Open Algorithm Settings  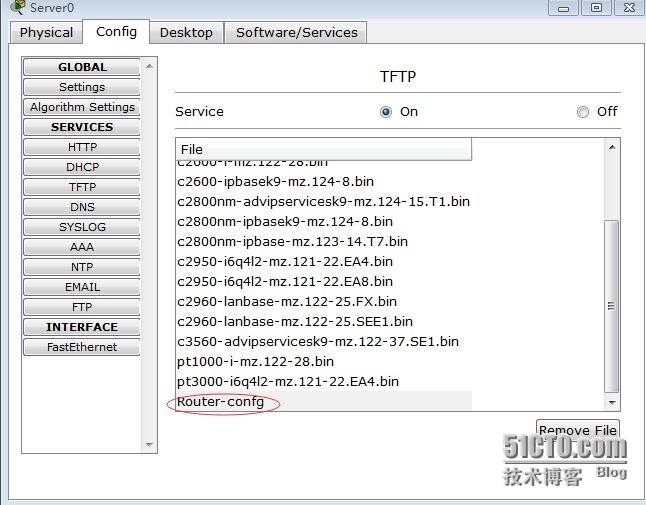pyautogui.click(x=82, y=107)
